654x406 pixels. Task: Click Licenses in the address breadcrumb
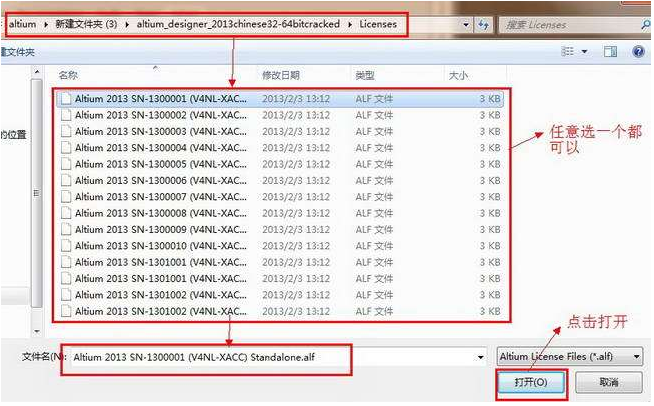pos(378,24)
